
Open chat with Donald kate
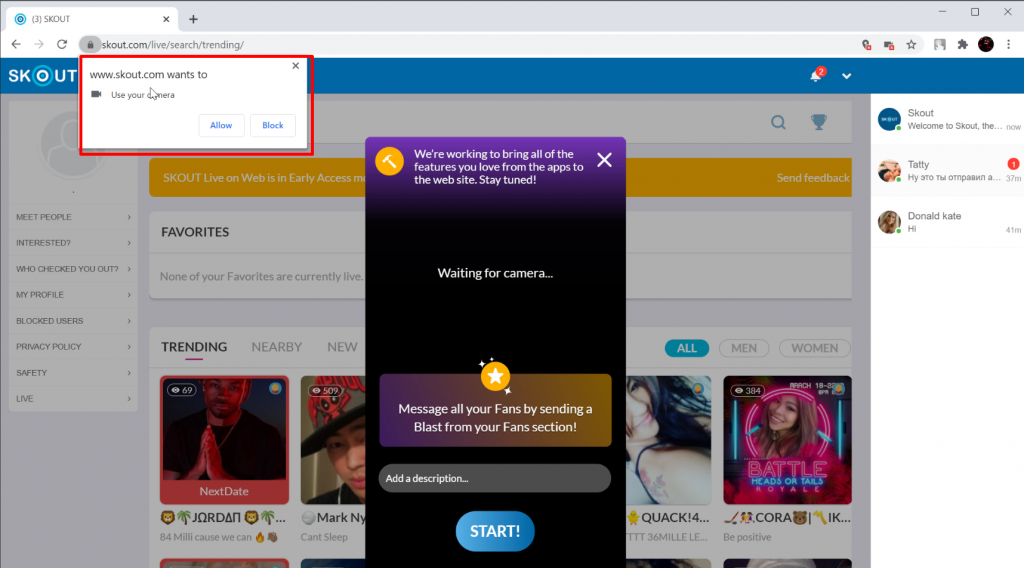click(x=947, y=223)
